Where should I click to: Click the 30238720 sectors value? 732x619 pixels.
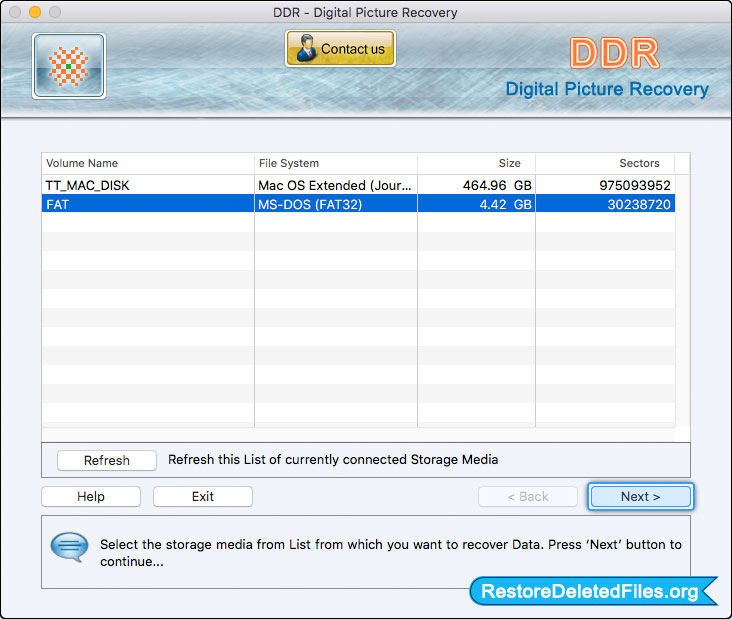tap(639, 204)
